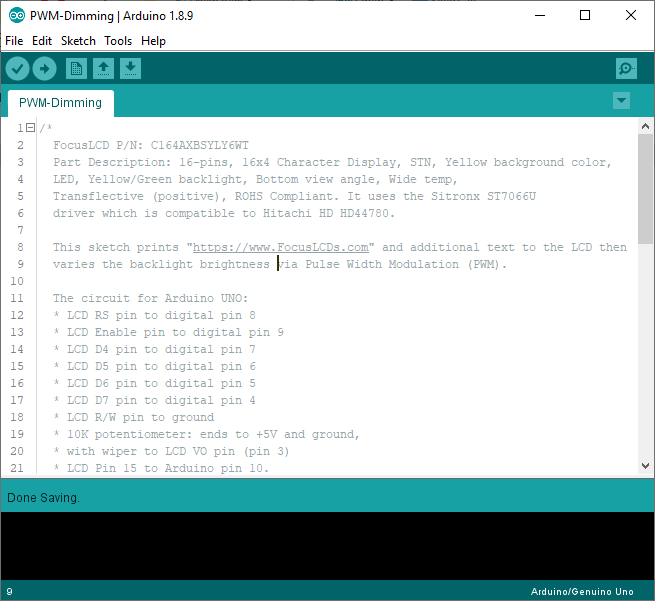Close the Arduino IDE window
This screenshot has height=601, width=655.
(631, 15)
